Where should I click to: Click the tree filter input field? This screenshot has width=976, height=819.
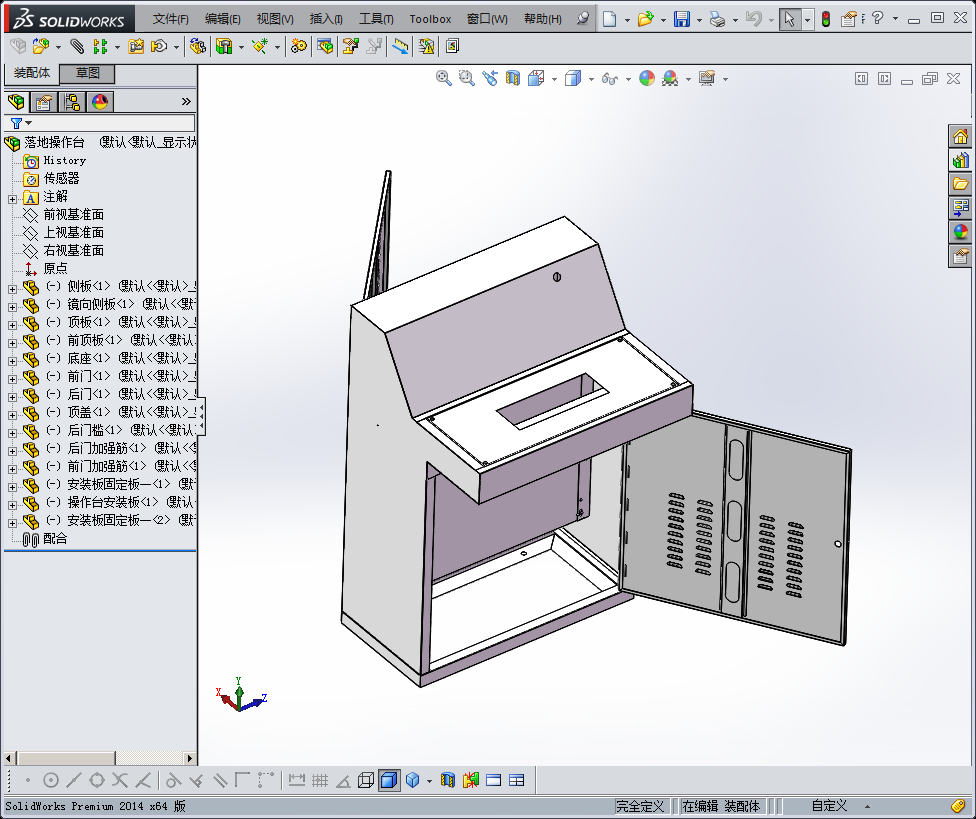(x=100, y=123)
